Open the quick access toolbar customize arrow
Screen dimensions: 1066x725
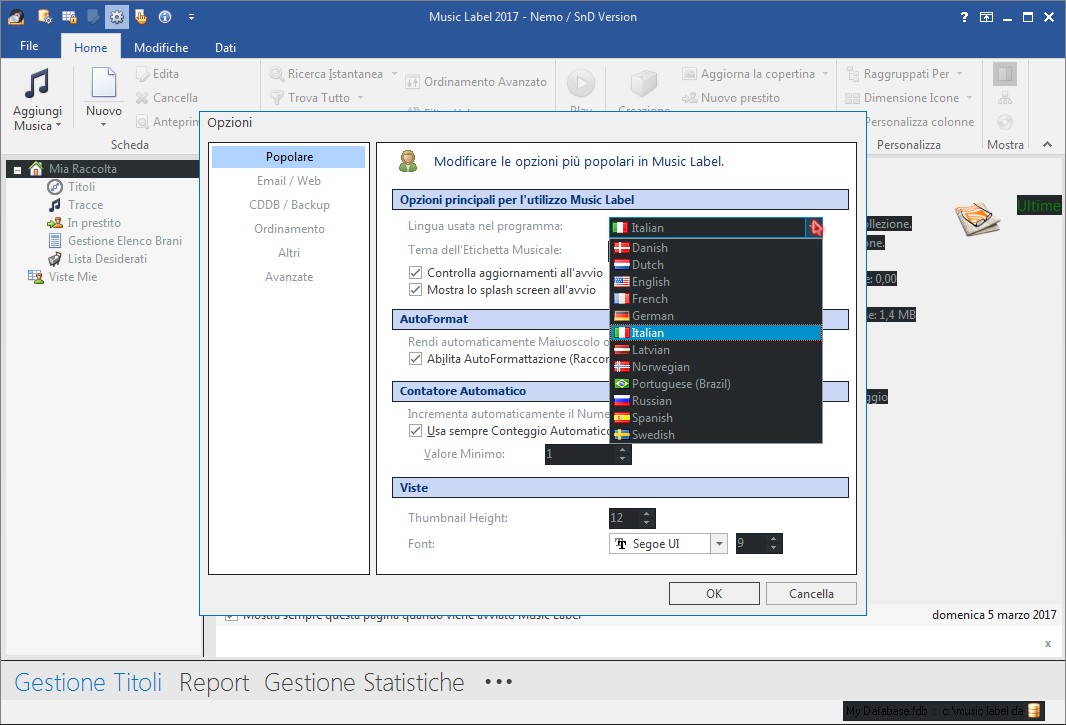[x=192, y=17]
